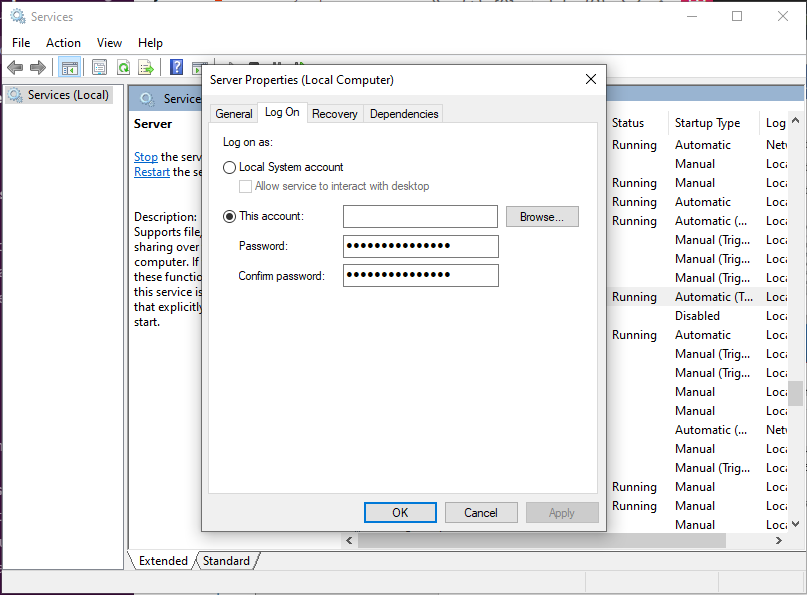807x595 pixels.
Task: Confirm the dialog with OK
Action: tap(400, 513)
